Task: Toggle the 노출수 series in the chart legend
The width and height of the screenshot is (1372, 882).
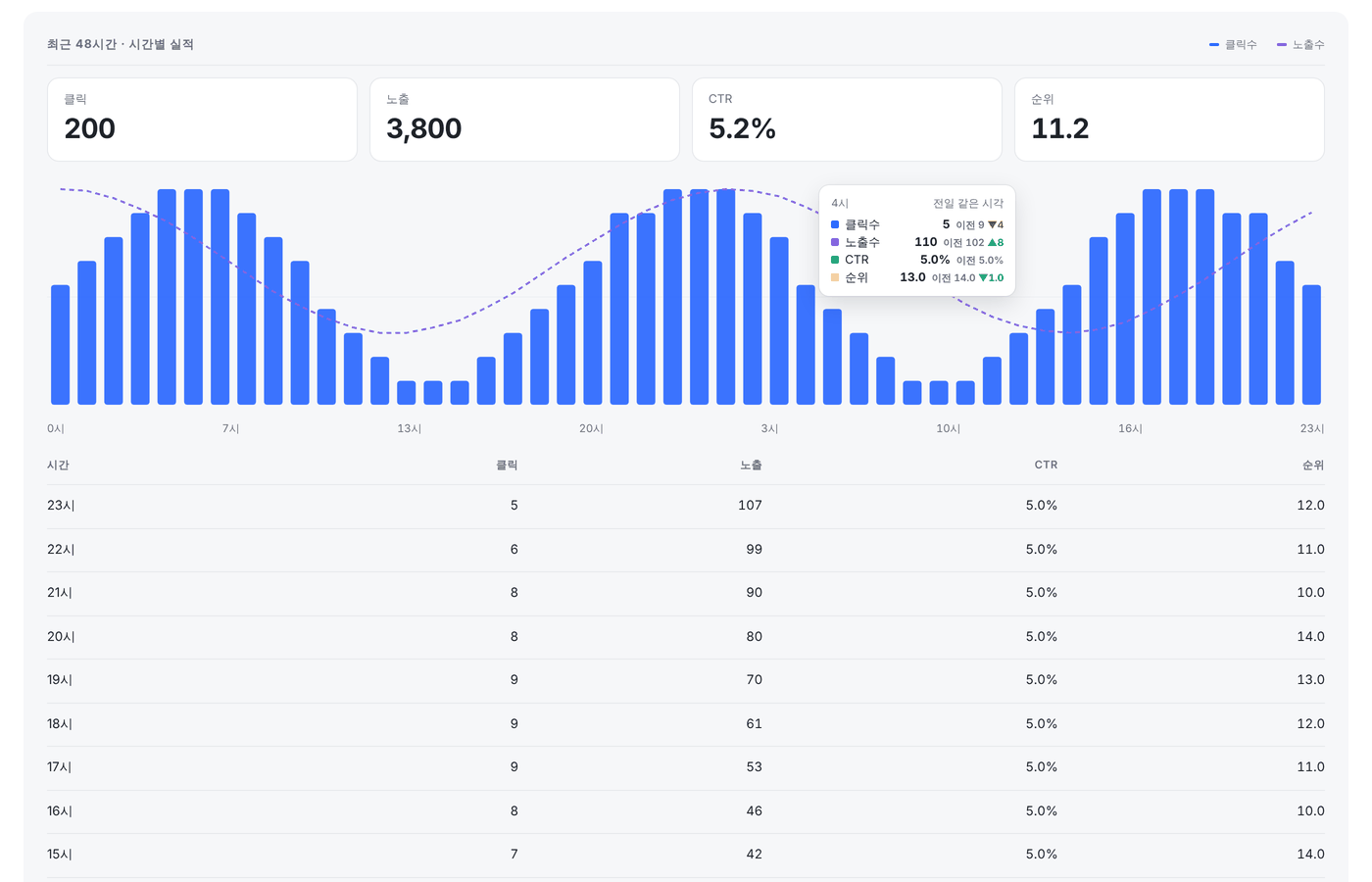Action: pos(1300,45)
